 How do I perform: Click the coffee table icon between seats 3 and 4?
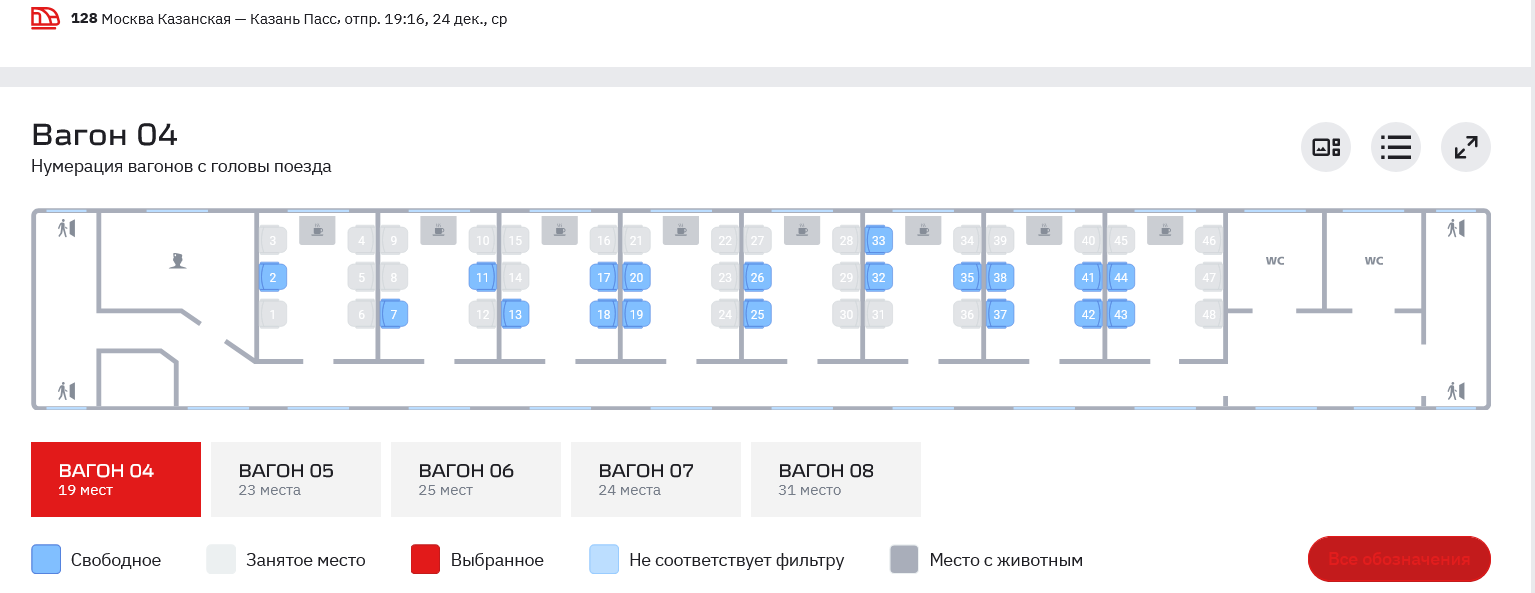tap(317, 231)
